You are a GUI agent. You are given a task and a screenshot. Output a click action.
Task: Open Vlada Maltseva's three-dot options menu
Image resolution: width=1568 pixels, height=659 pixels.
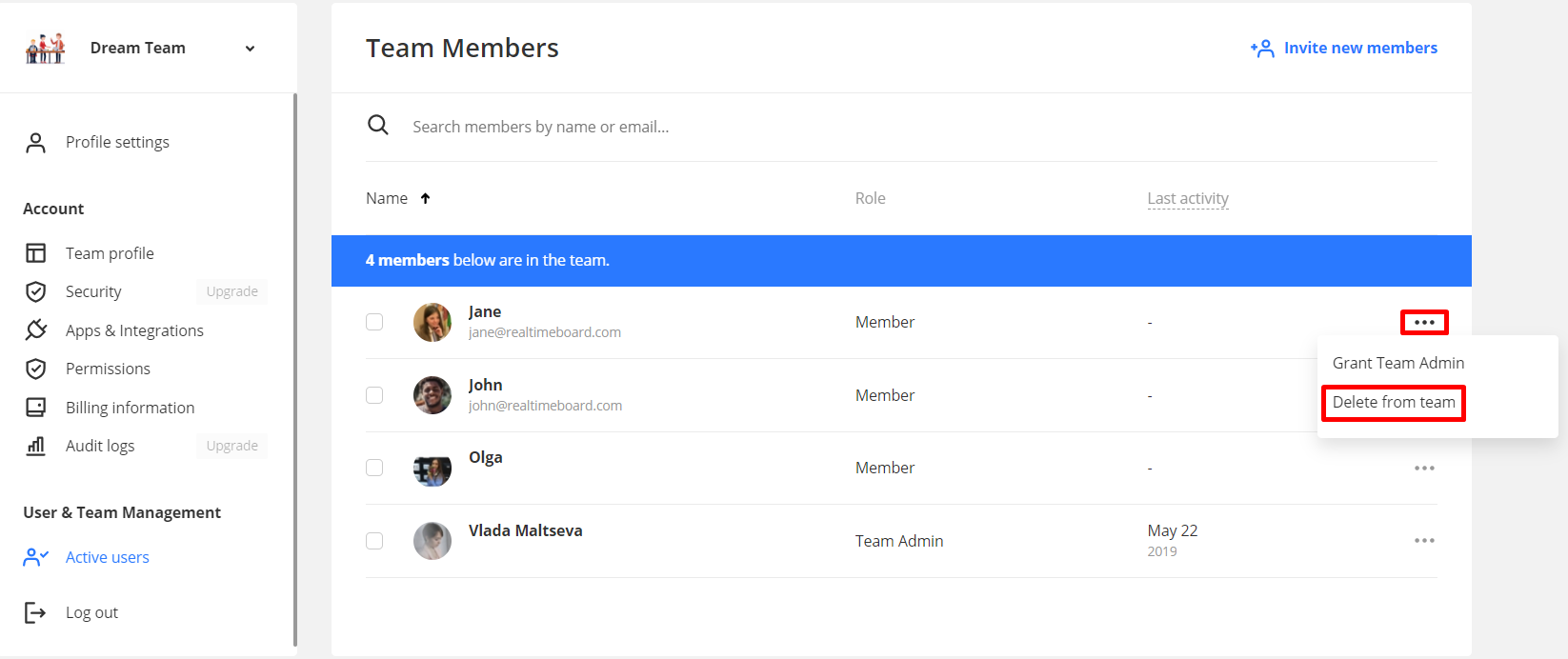[x=1424, y=541]
